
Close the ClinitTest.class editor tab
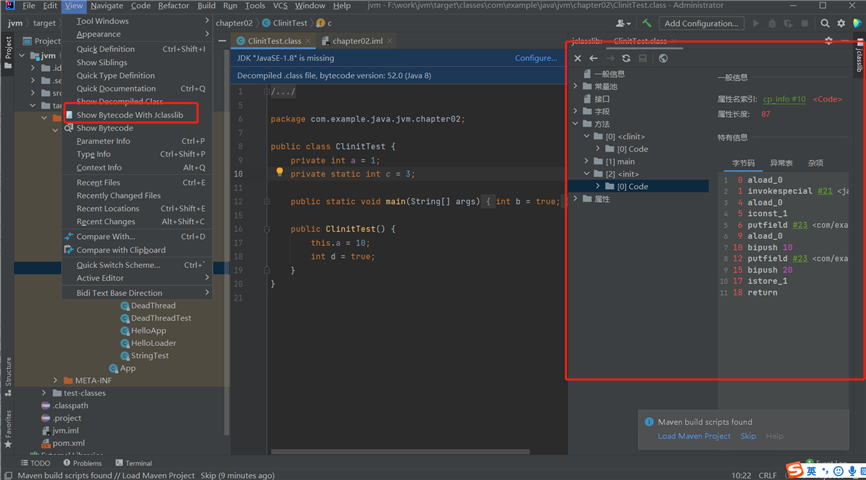[308, 41]
